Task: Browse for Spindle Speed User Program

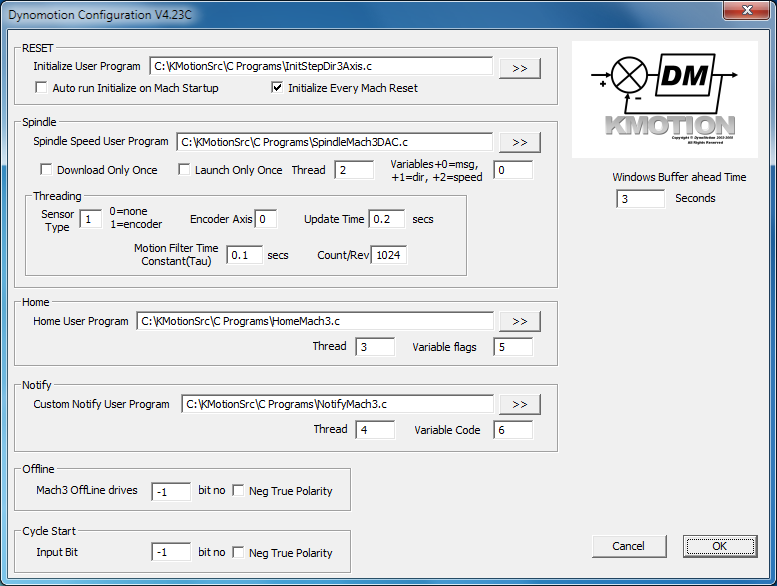Action: pos(520,143)
